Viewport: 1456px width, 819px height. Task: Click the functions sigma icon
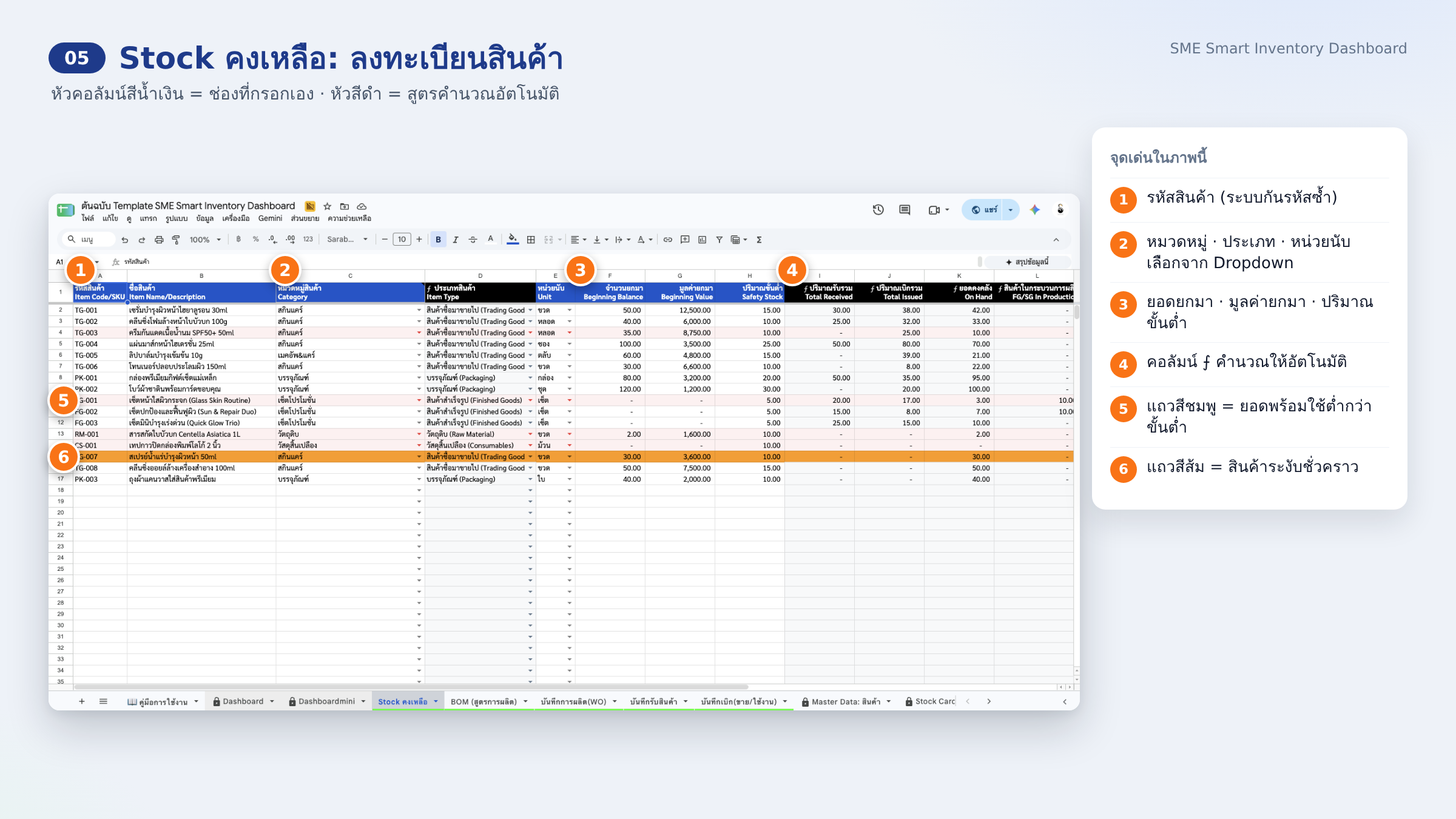tap(759, 240)
